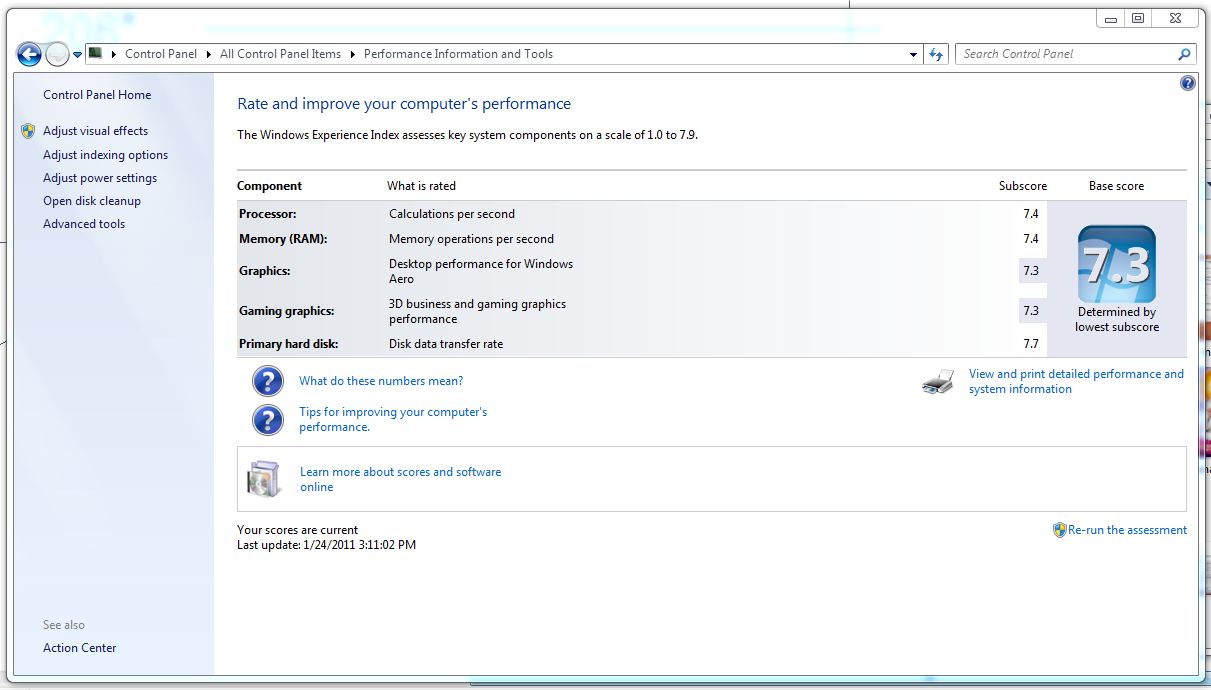Select the Memory (RAM): row label

pos(283,239)
